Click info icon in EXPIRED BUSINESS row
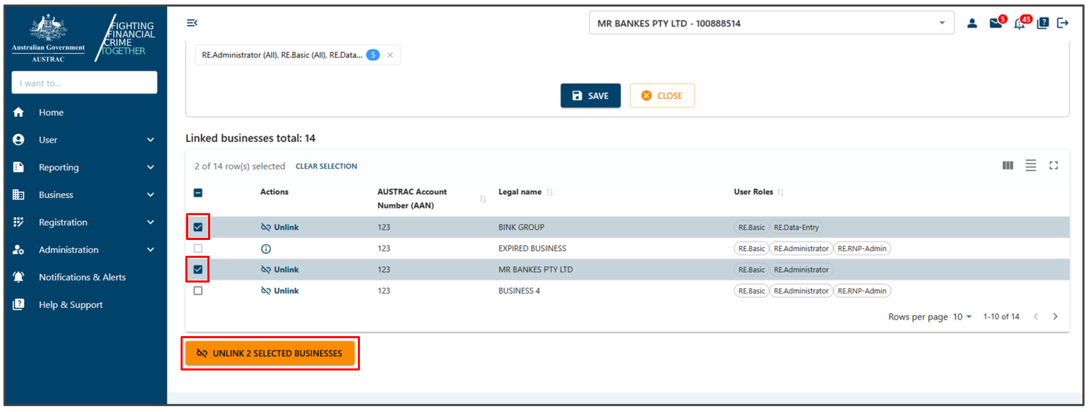 click(266, 249)
